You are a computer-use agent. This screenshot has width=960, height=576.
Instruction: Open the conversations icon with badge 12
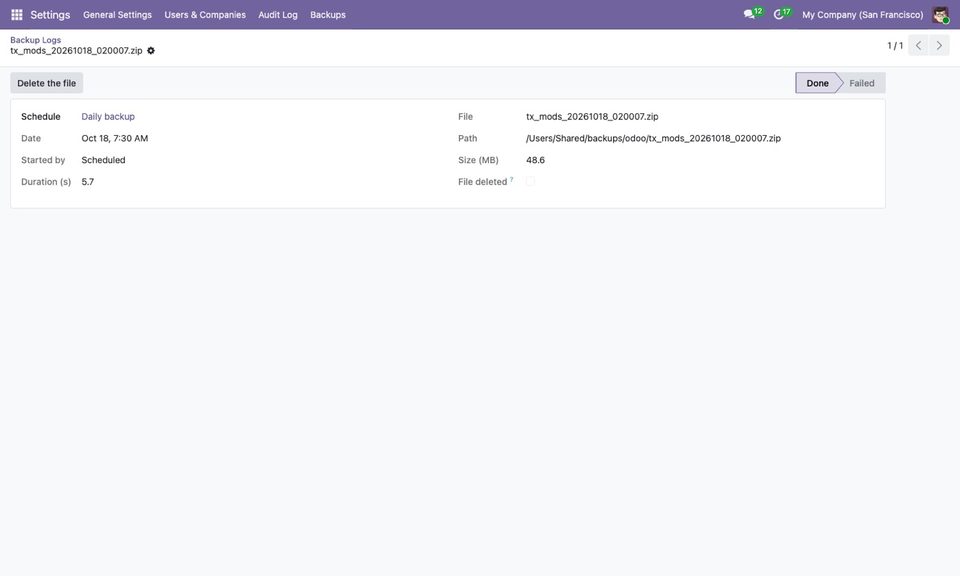click(x=752, y=13)
